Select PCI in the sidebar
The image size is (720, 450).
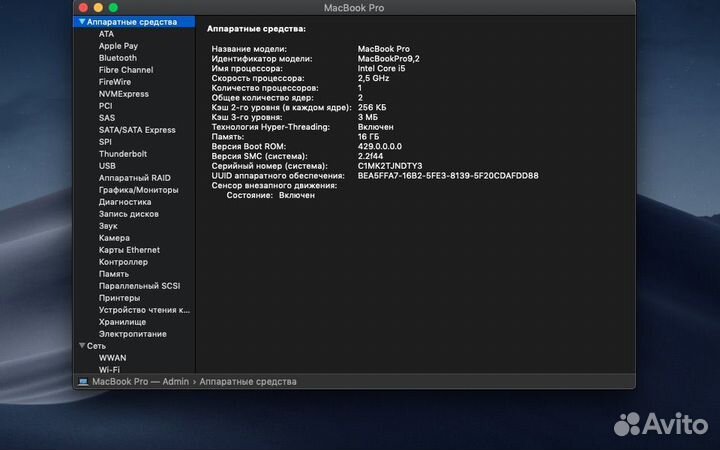click(105, 106)
